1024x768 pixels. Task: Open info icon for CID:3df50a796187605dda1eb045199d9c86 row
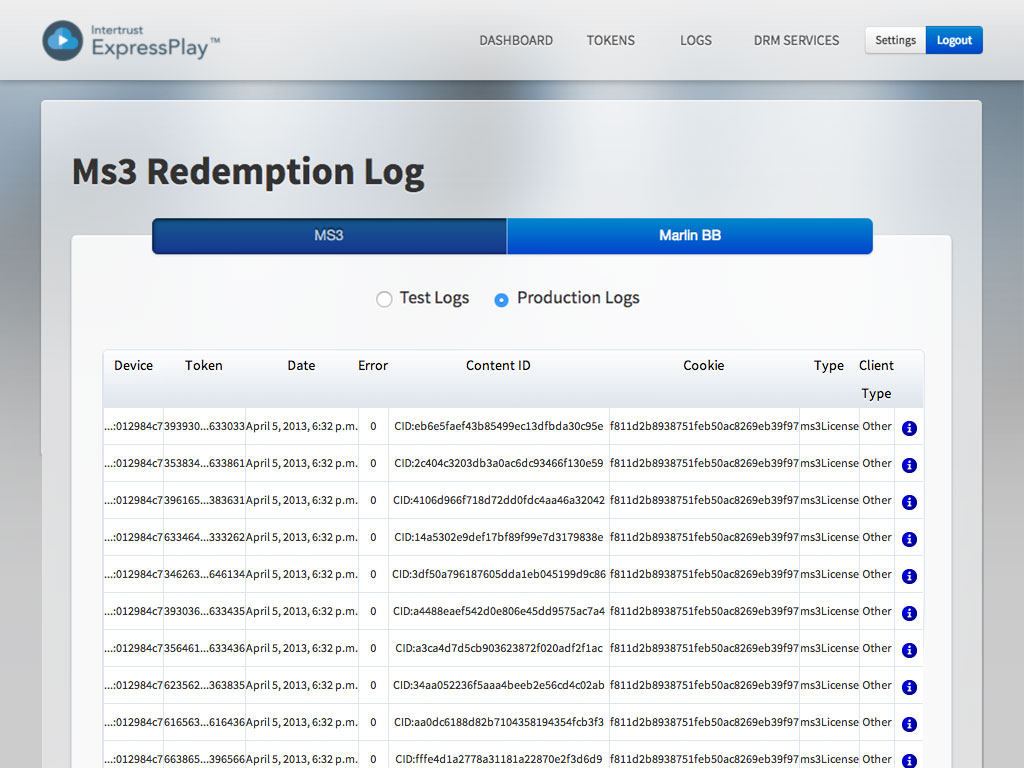click(x=909, y=576)
